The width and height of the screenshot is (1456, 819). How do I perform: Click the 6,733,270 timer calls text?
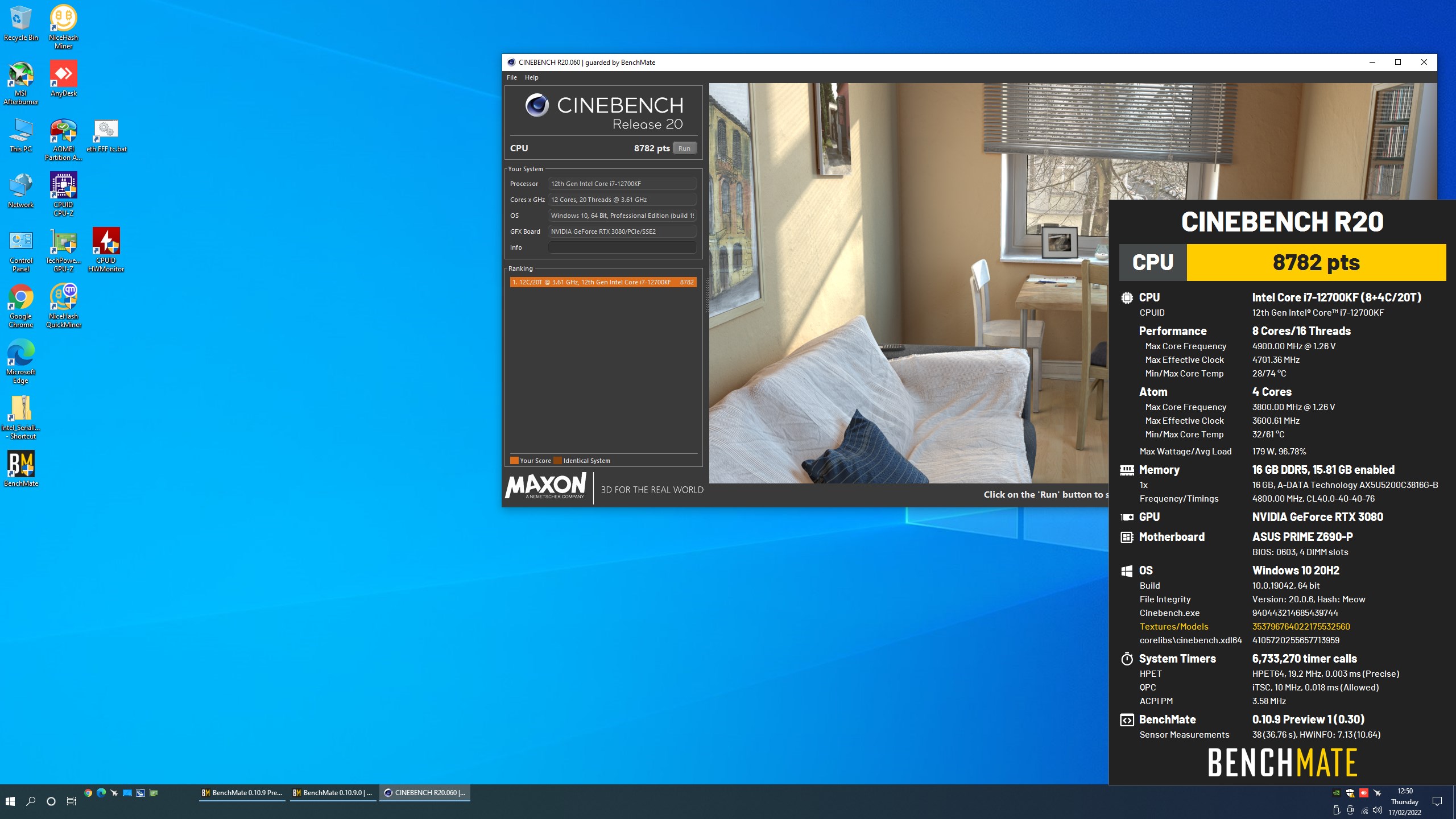[1305, 659]
